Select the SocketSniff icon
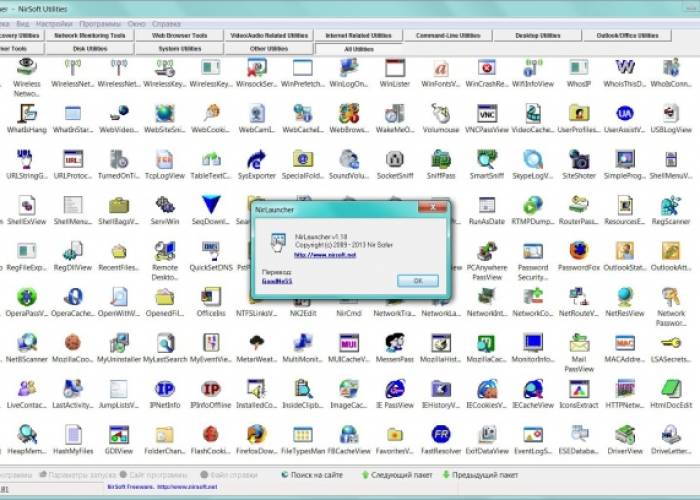Viewport: 700px width, 500px height. [395, 159]
